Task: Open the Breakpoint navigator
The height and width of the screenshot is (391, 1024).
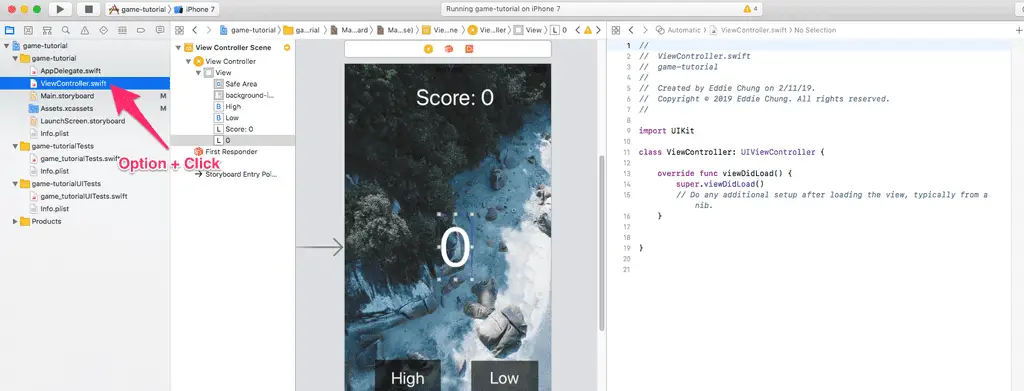Action: [141, 30]
